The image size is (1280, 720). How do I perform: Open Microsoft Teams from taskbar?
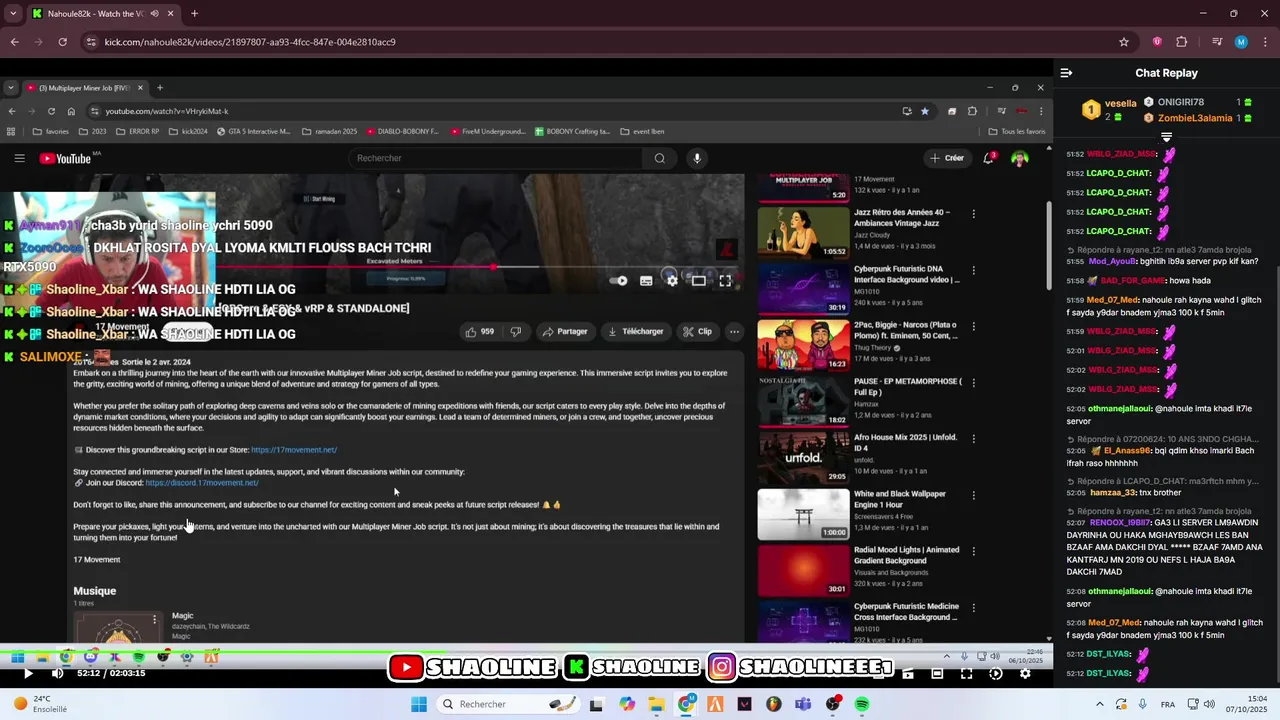(x=803, y=704)
